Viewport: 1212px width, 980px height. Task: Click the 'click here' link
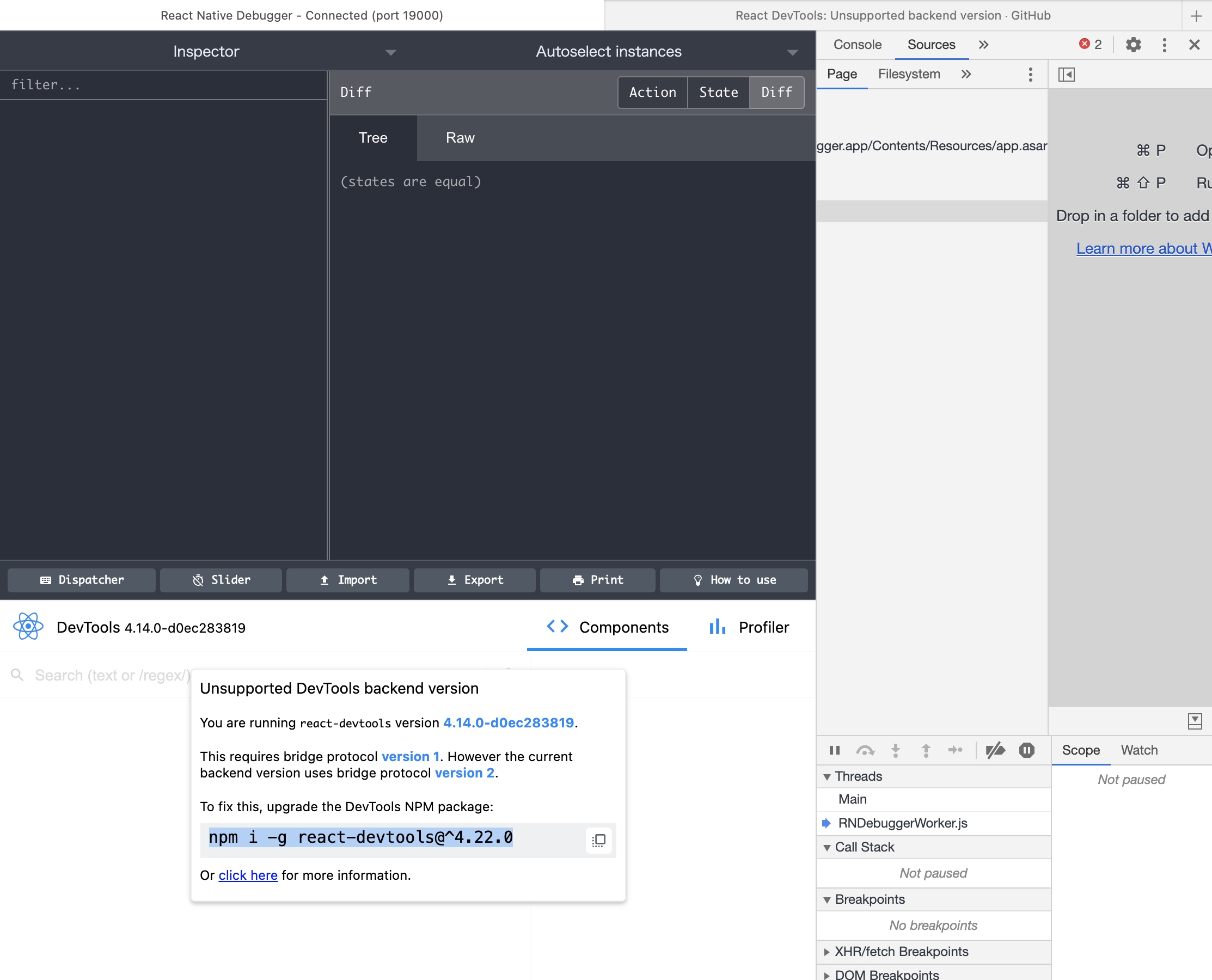point(248,875)
